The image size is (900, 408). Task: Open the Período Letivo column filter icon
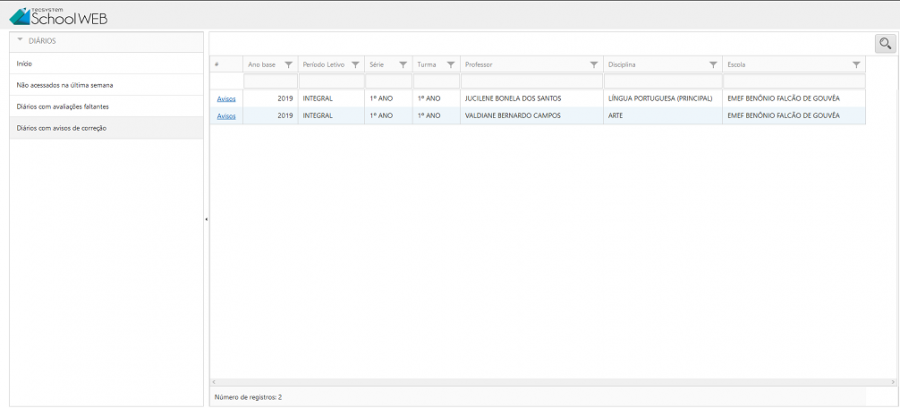[355, 65]
